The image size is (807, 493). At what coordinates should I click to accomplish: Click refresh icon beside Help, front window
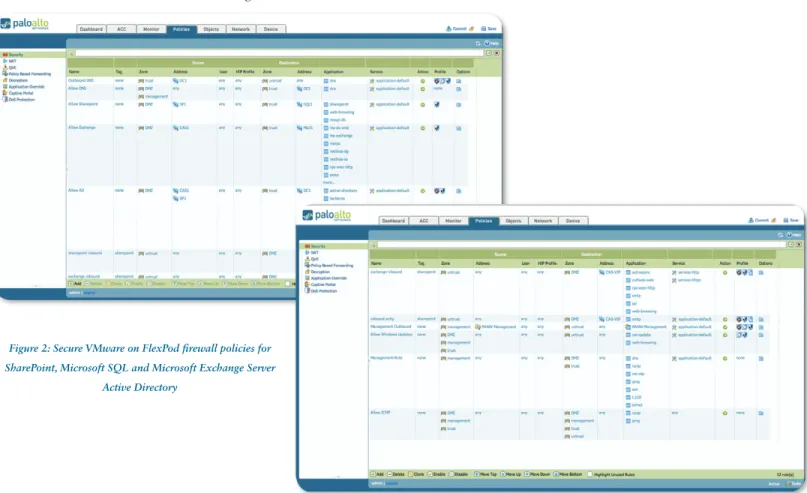coord(780,235)
